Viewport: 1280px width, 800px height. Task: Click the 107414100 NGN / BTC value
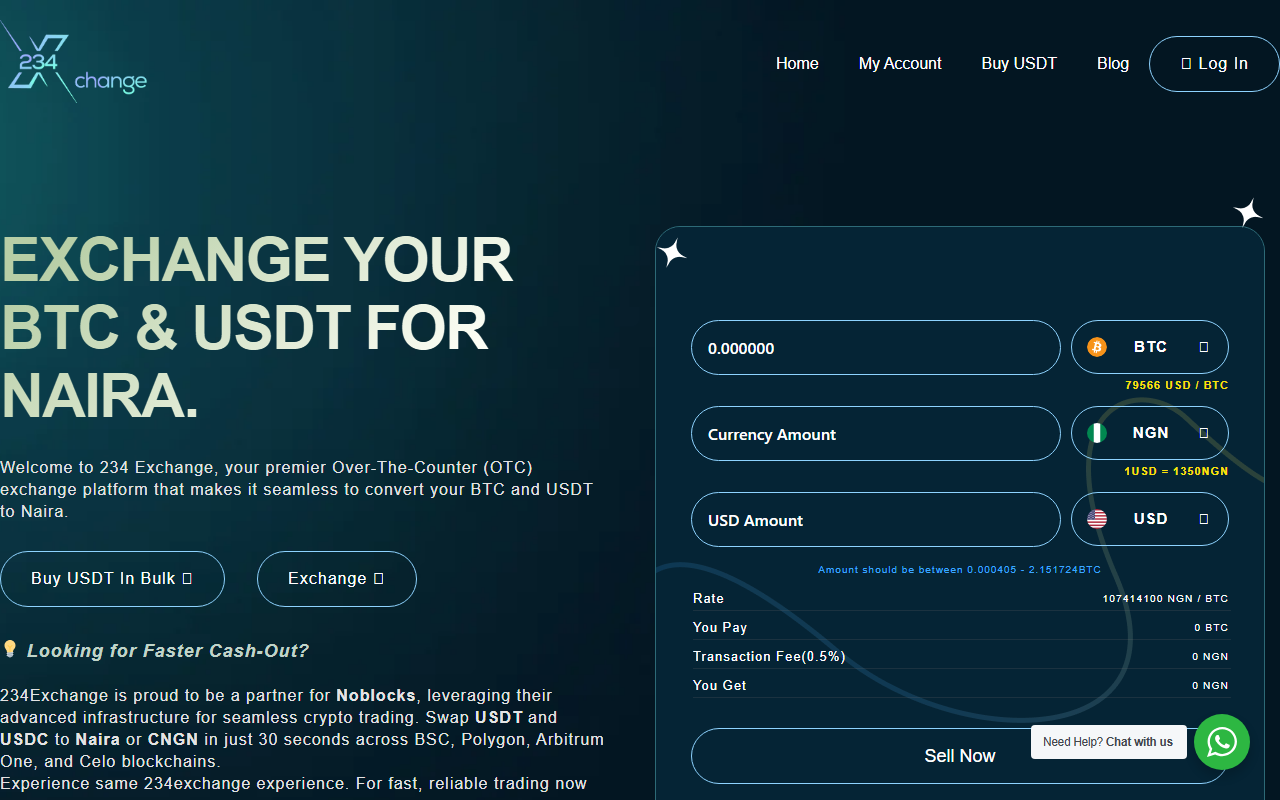[1165, 599]
